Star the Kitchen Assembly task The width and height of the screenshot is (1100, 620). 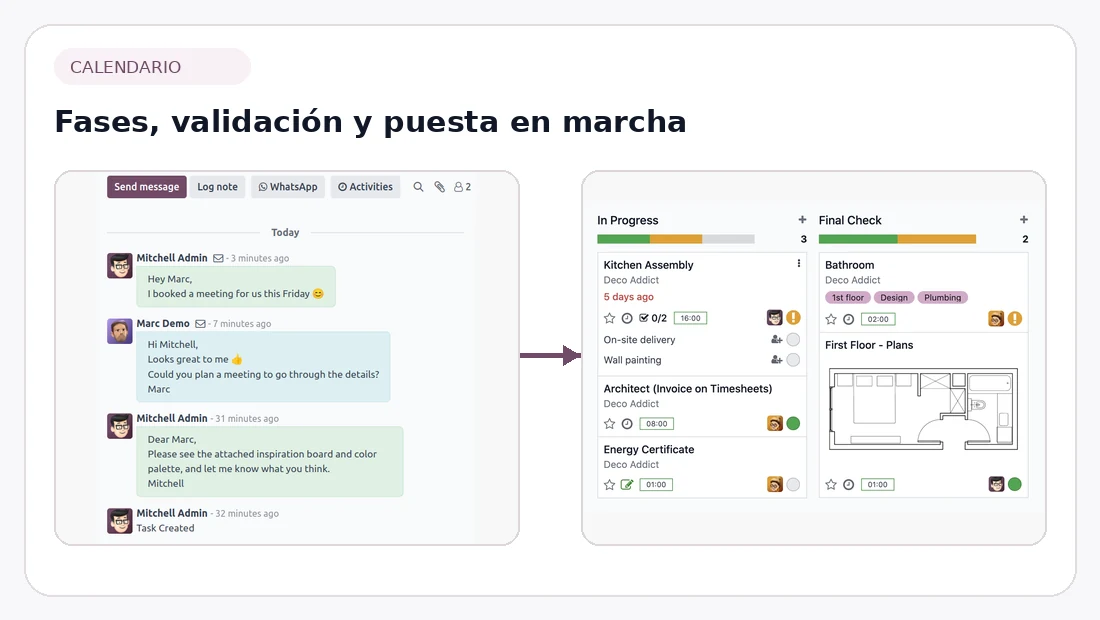609,318
